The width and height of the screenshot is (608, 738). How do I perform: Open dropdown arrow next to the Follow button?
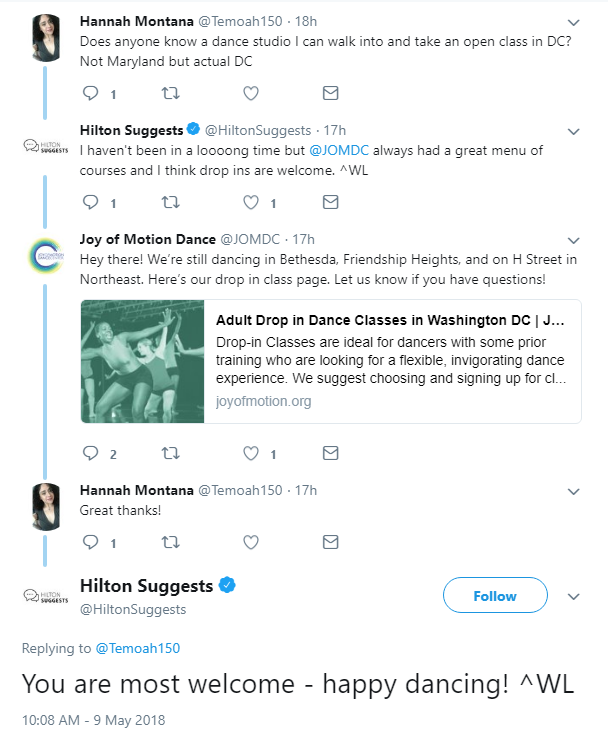[574, 597]
